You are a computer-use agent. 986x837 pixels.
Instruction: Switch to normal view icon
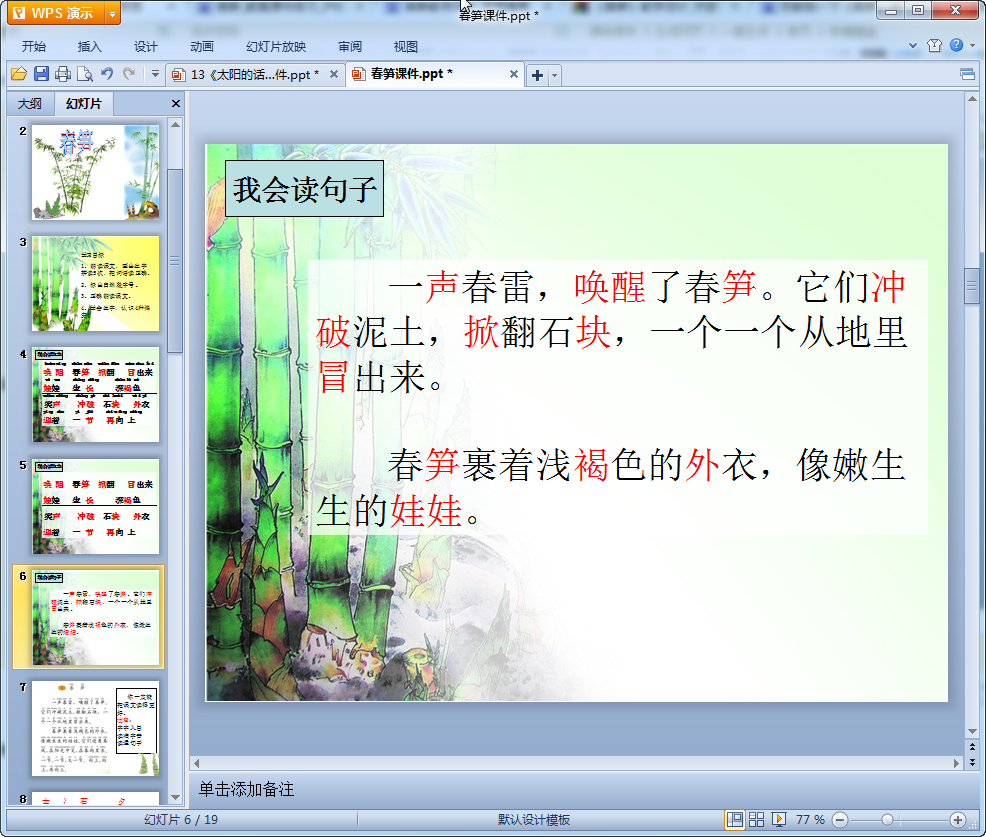click(734, 819)
